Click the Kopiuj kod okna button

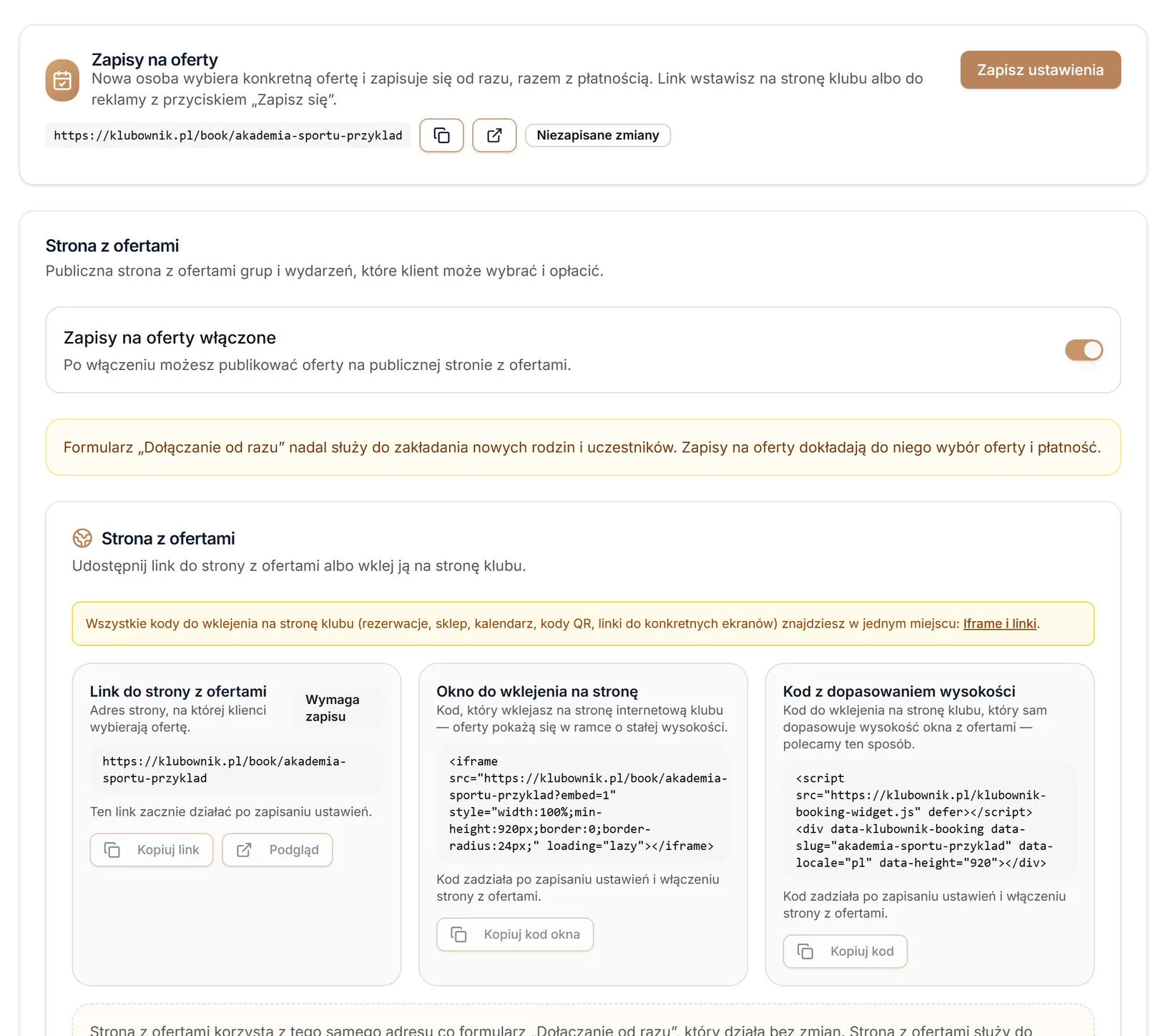(x=515, y=934)
